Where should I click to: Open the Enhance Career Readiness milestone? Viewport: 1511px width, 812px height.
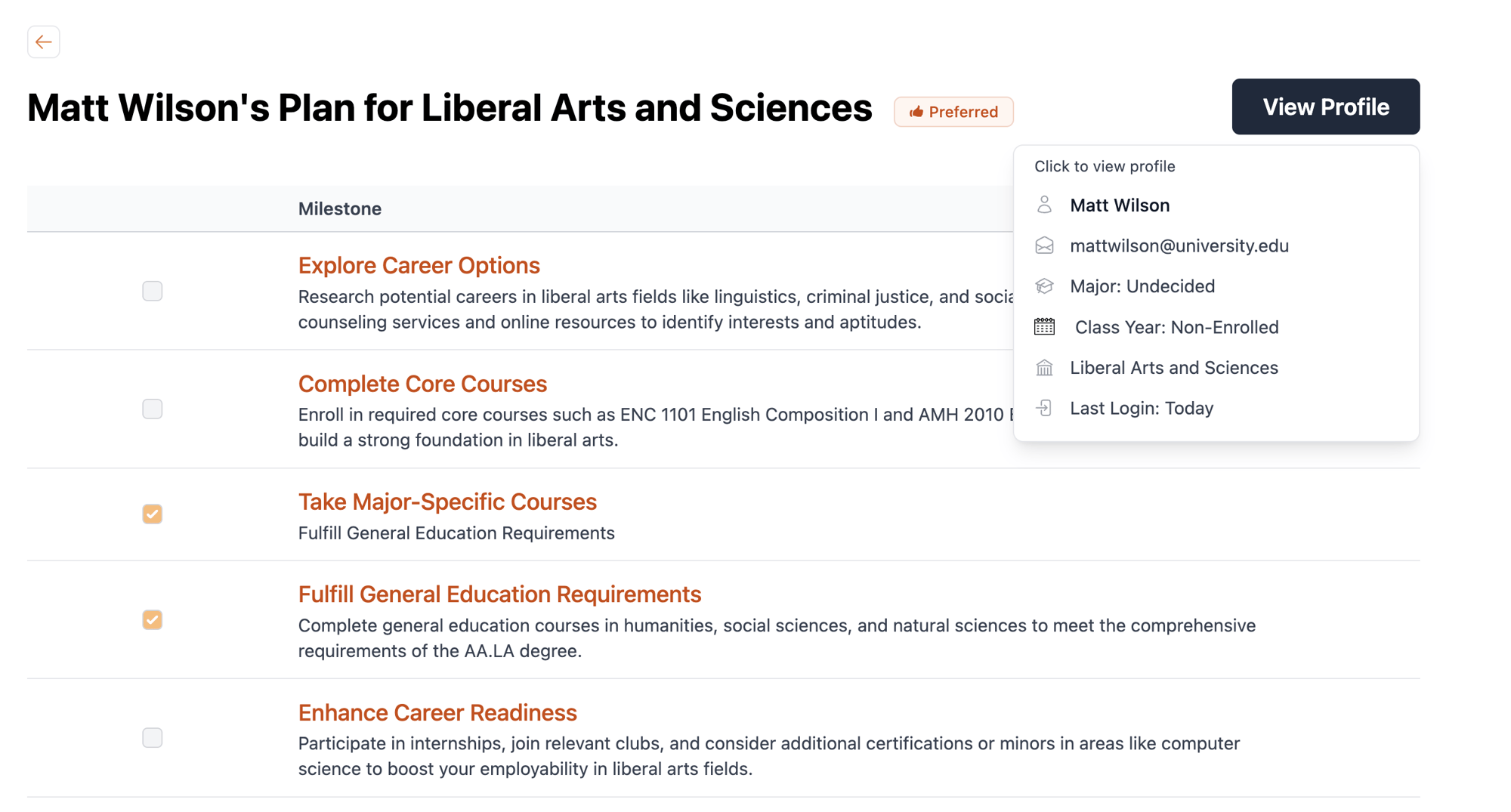pyautogui.click(x=437, y=712)
